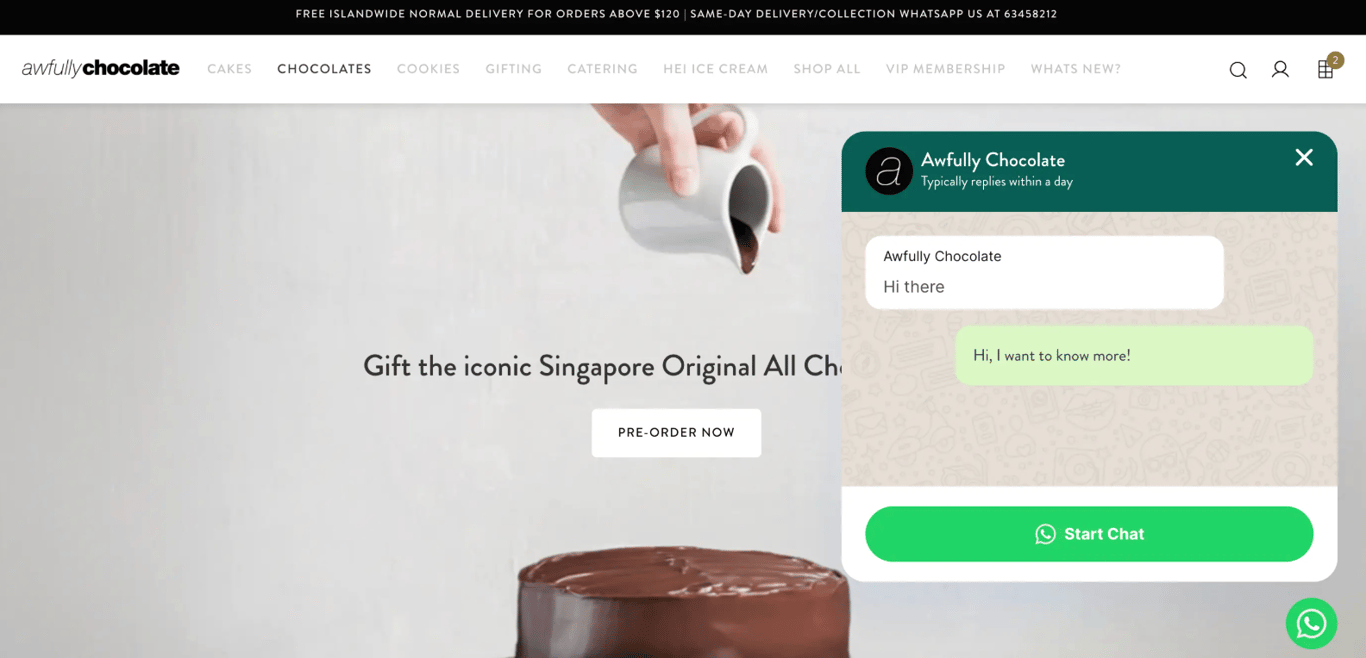Image resolution: width=1366 pixels, height=658 pixels.
Task: Open the user account icon
Action: 1280,69
